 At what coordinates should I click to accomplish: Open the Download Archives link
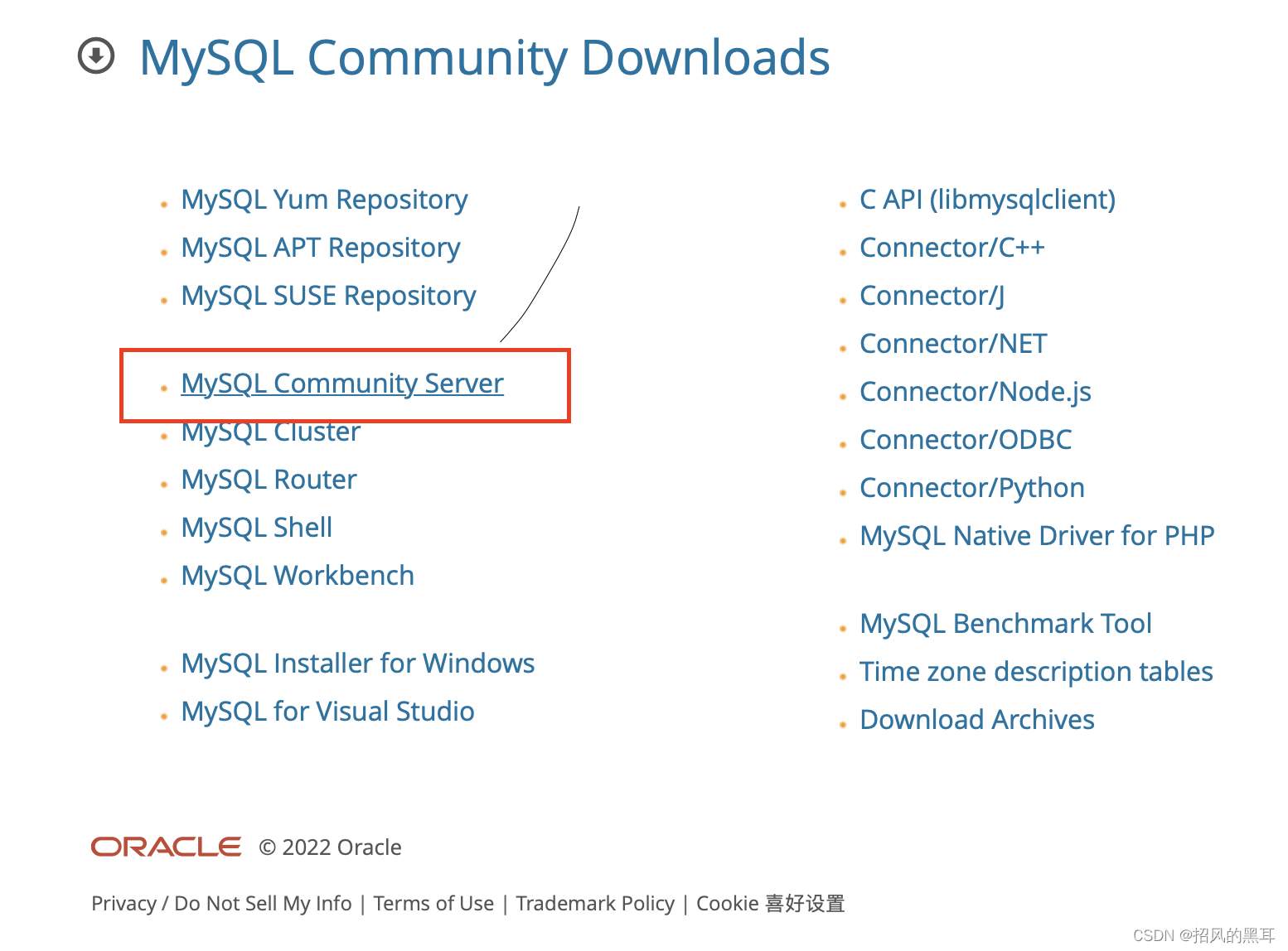977,720
